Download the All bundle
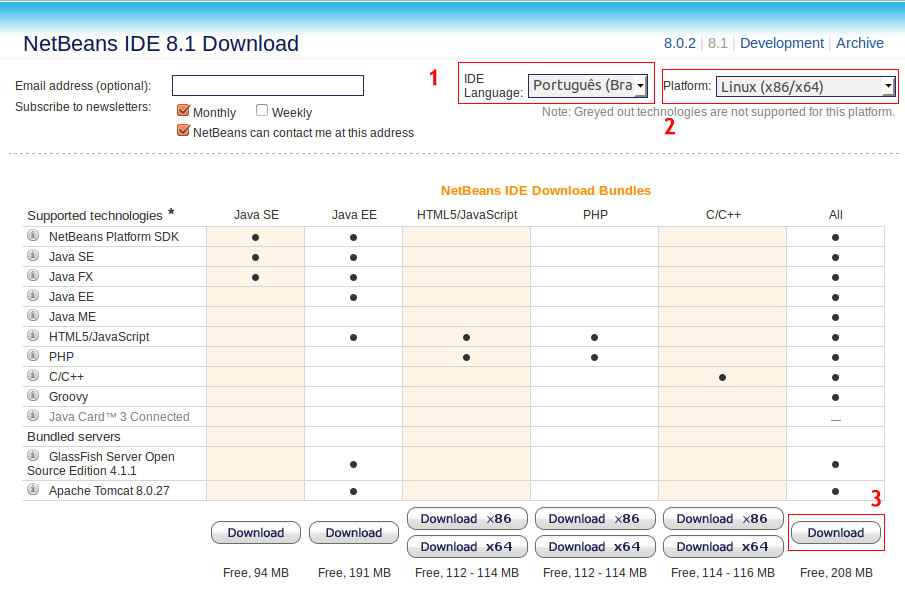The height and width of the screenshot is (599, 905). pyautogui.click(x=836, y=533)
